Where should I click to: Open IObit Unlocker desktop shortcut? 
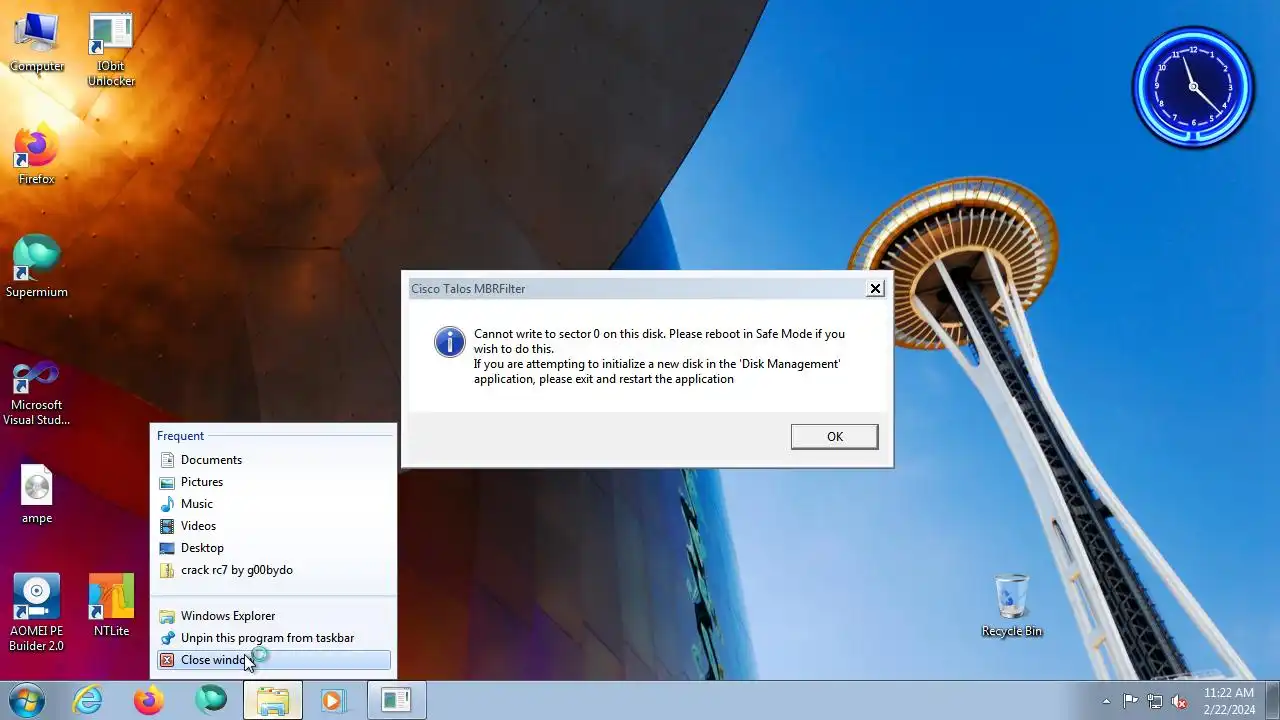click(111, 49)
